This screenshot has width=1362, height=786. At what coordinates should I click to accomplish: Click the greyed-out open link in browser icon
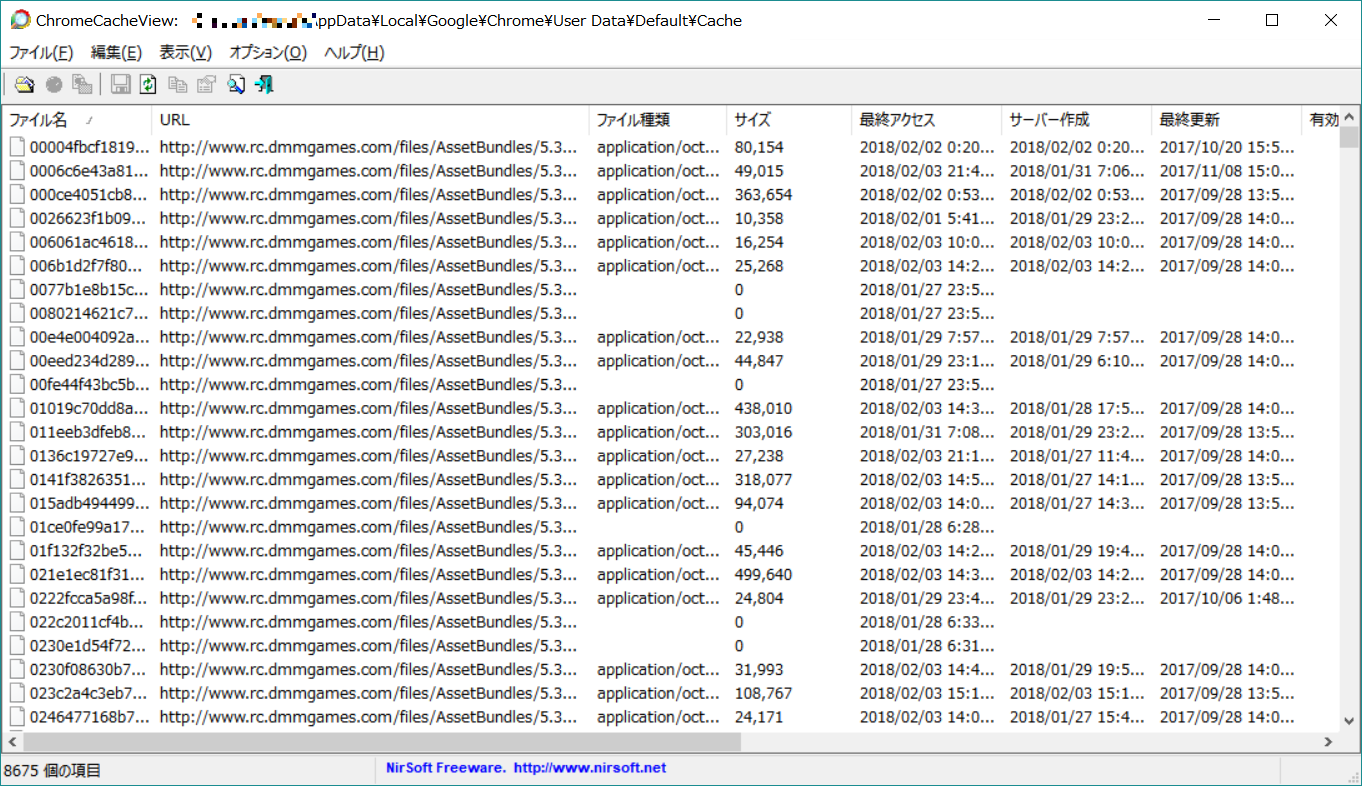[54, 85]
